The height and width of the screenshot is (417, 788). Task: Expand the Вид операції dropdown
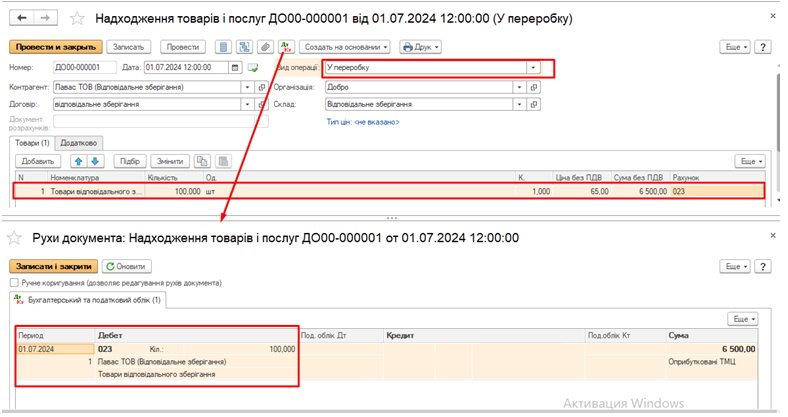(x=534, y=67)
